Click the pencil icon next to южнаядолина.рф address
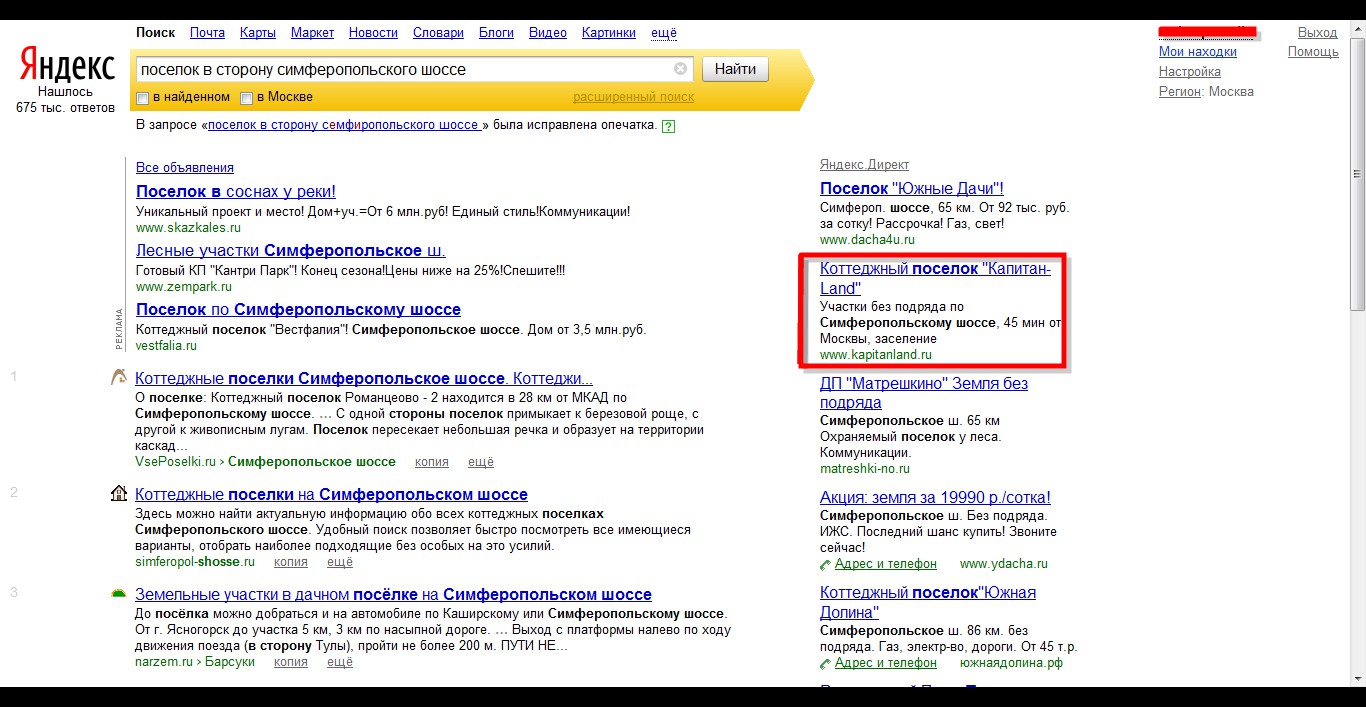The height and width of the screenshot is (707, 1366). 825,663
